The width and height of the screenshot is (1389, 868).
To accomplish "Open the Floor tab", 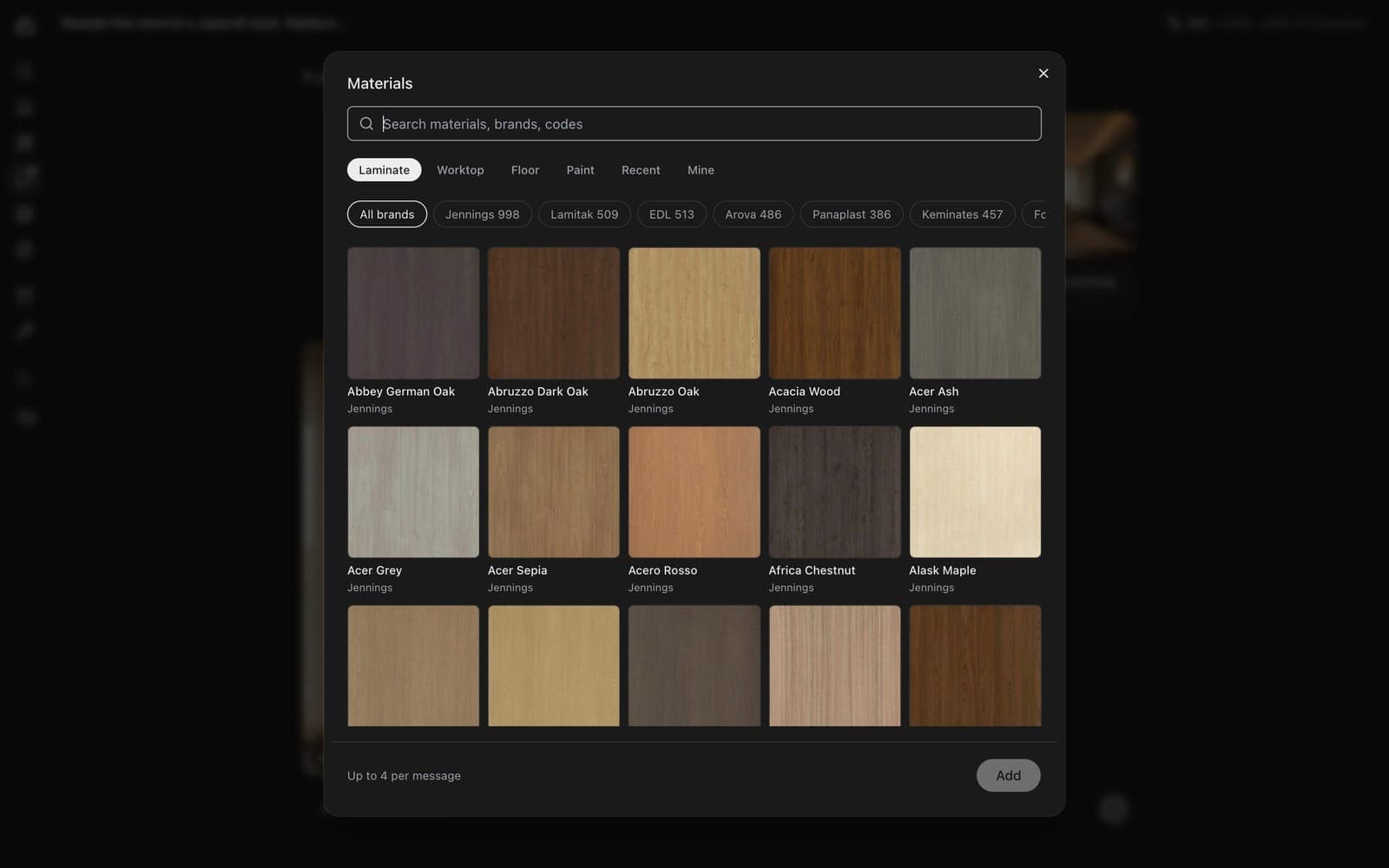I will (525, 170).
